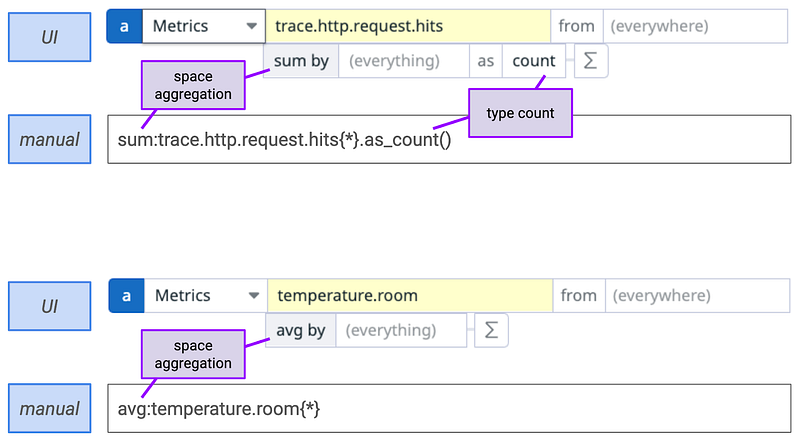Click the 'a' badge for the trace.http.request.hits query
This screenshot has width=800, height=445.
pyautogui.click(x=124, y=27)
